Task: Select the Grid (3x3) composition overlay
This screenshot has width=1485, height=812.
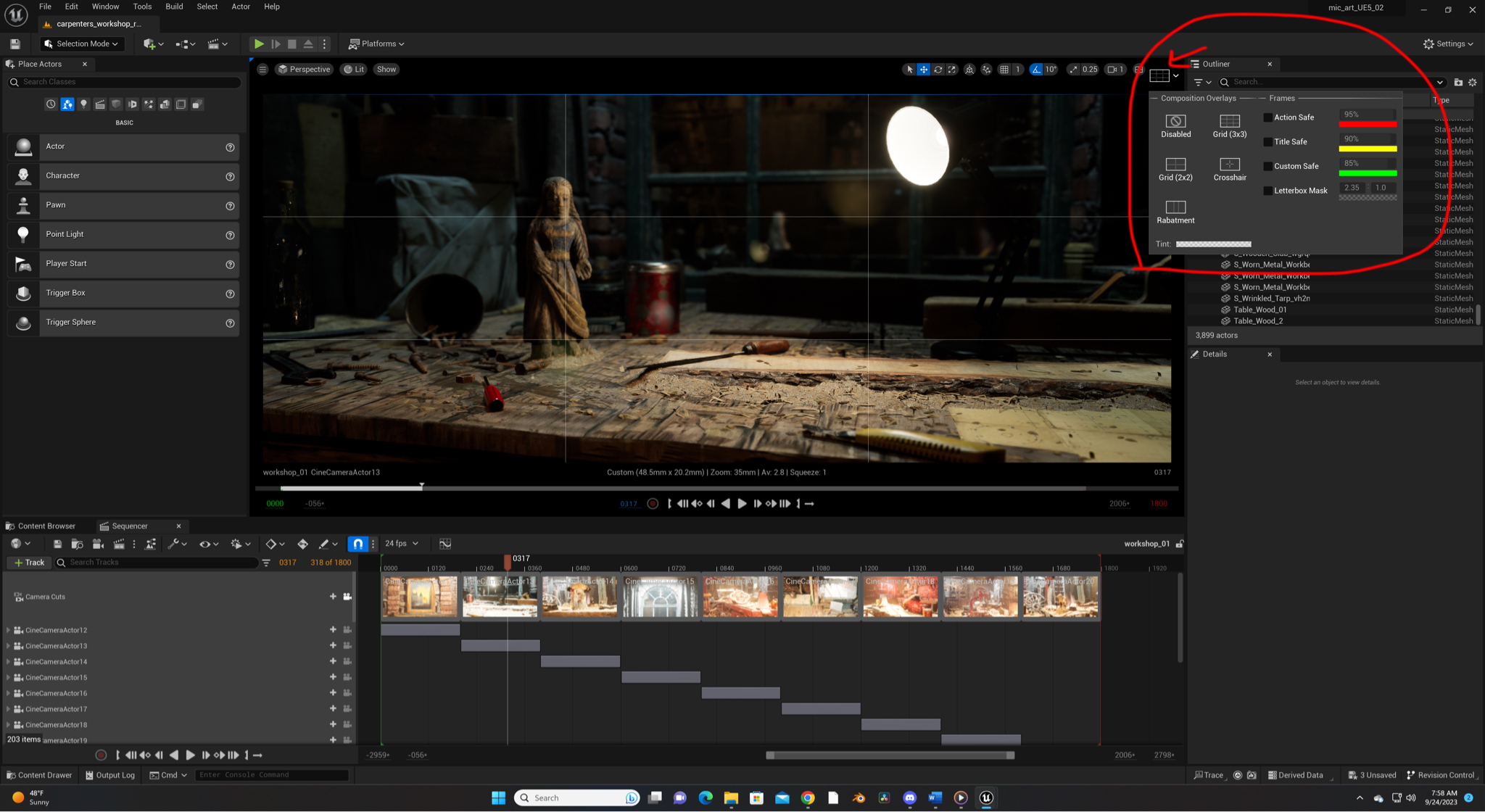Action: pyautogui.click(x=1229, y=121)
